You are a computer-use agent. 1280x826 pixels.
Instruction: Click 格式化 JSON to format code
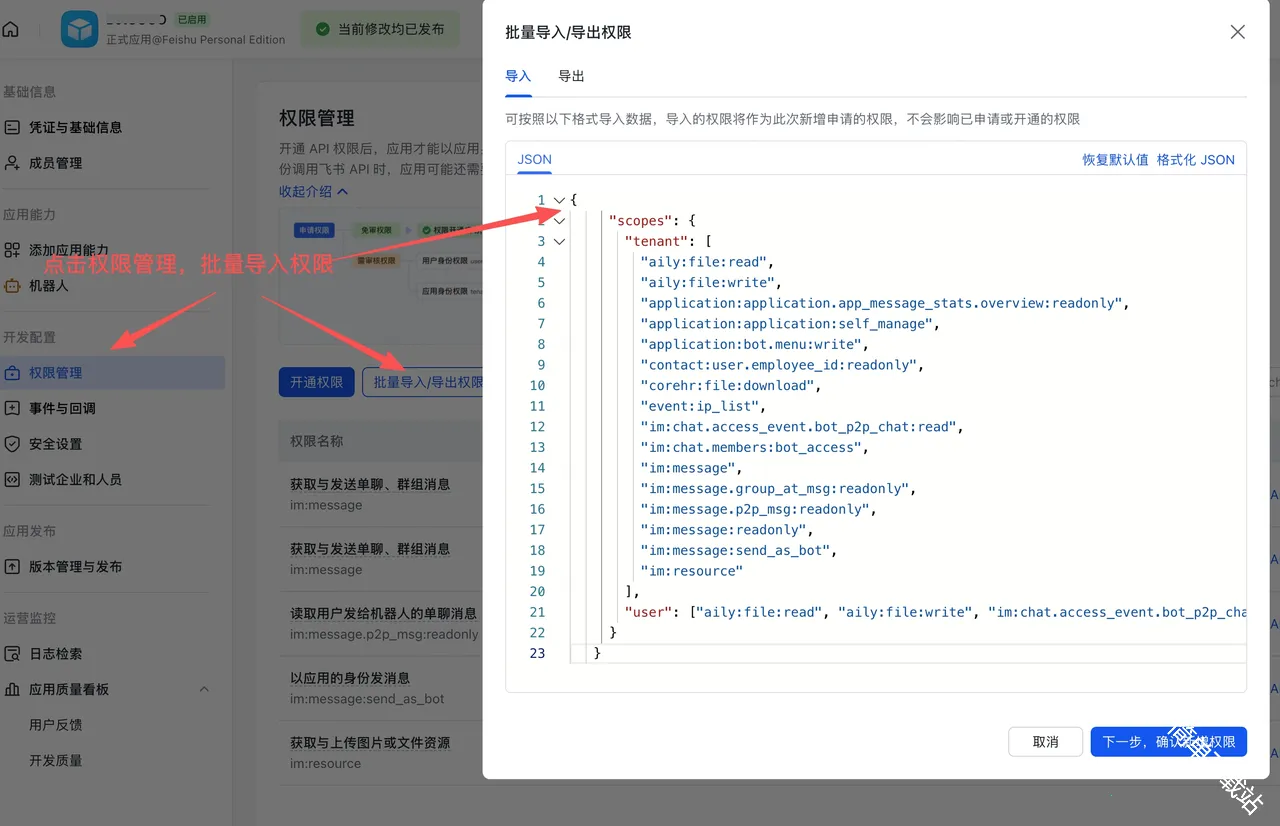click(x=1197, y=159)
